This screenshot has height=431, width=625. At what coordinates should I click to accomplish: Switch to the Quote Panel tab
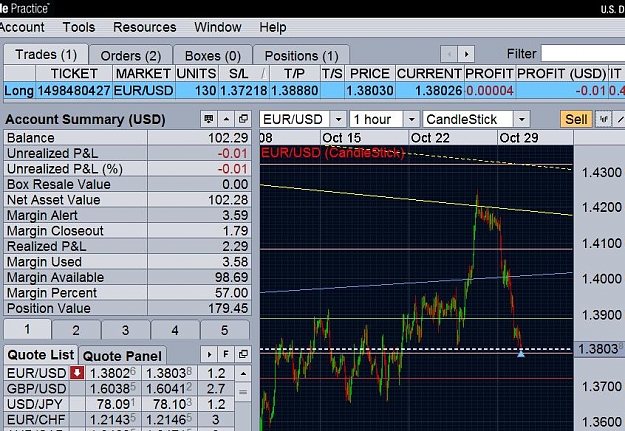pos(122,356)
